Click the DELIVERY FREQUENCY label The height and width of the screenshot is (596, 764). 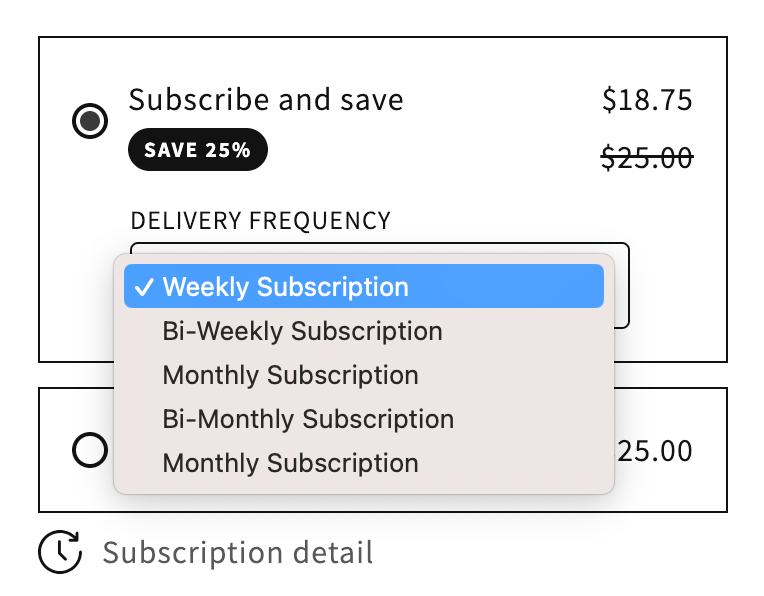(x=260, y=221)
